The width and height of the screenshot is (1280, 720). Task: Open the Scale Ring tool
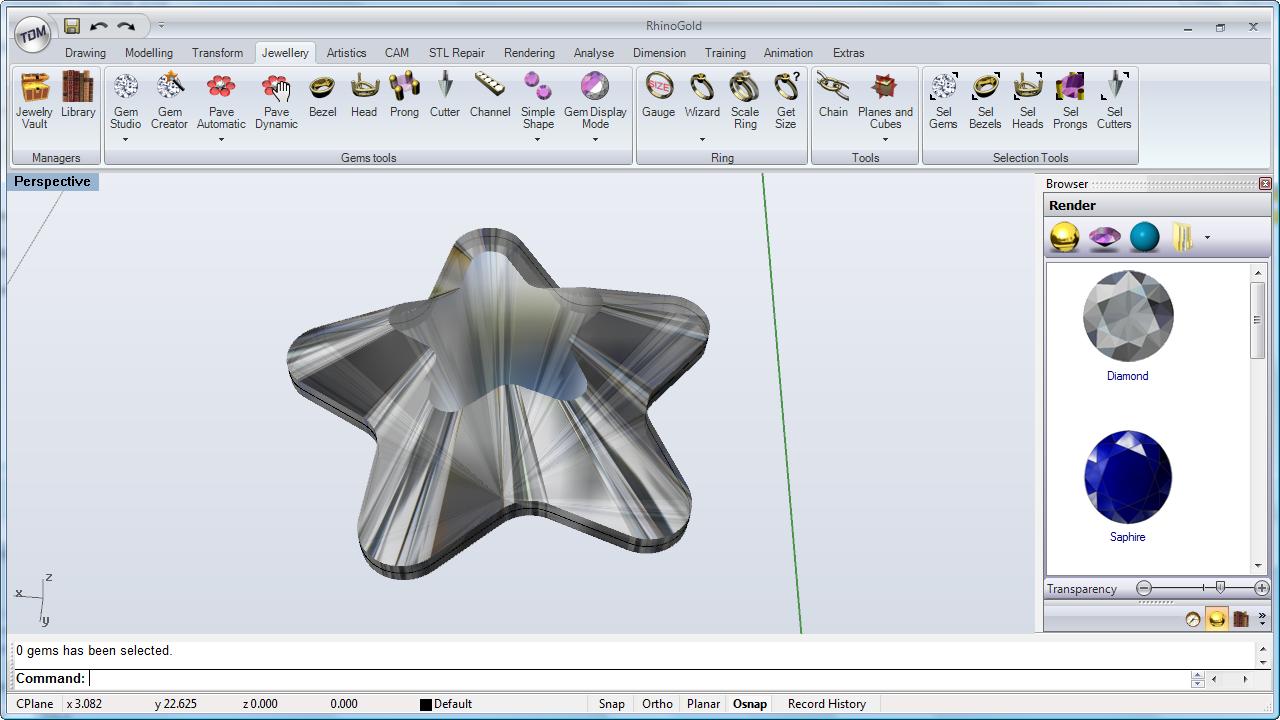click(745, 100)
